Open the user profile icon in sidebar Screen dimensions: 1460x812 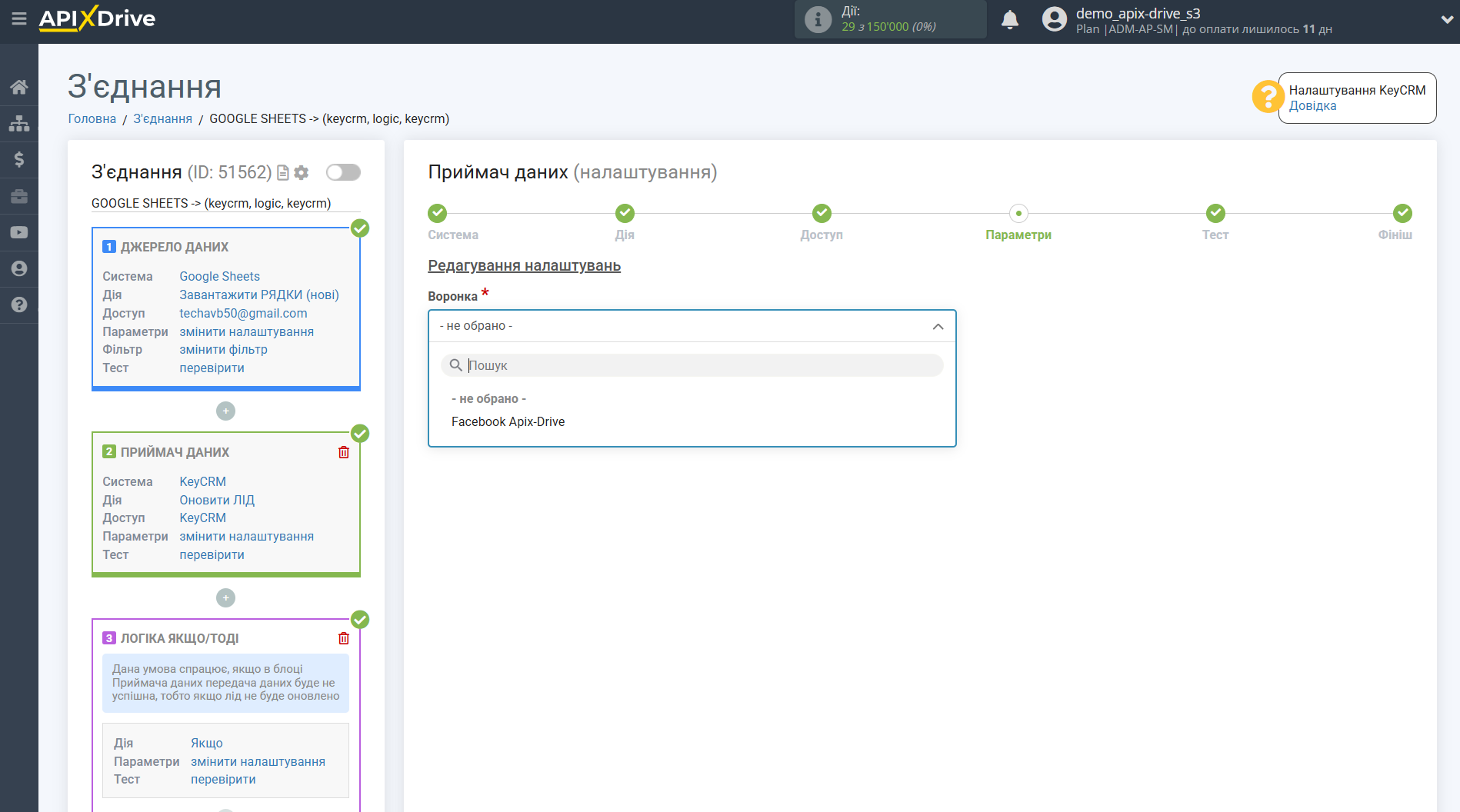click(x=19, y=268)
